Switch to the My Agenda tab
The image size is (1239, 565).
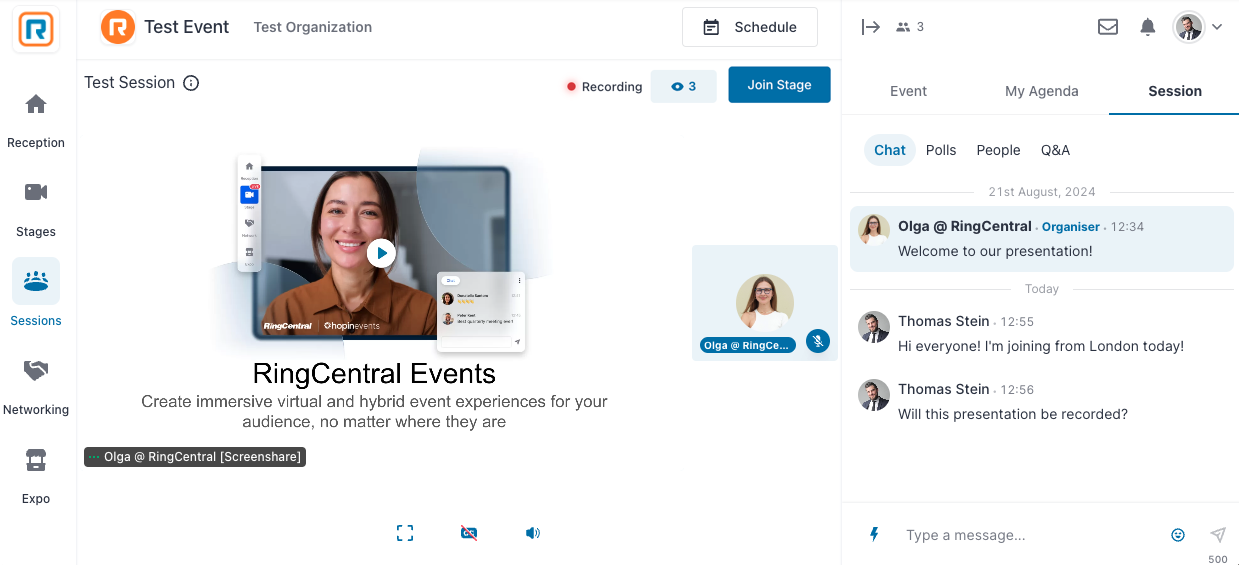pyautogui.click(x=1042, y=91)
